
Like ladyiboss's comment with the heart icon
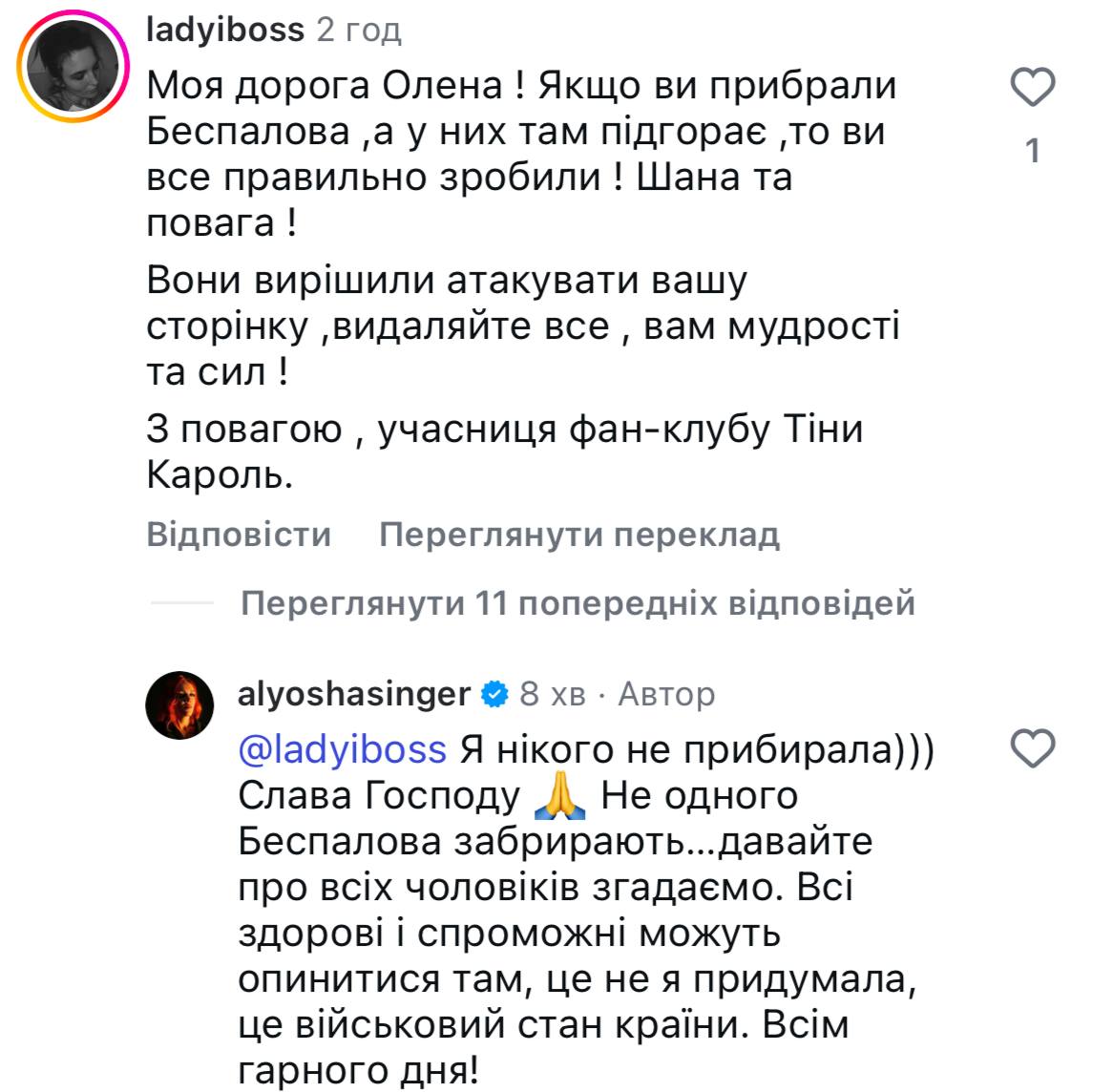click(x=1032, y=87)
